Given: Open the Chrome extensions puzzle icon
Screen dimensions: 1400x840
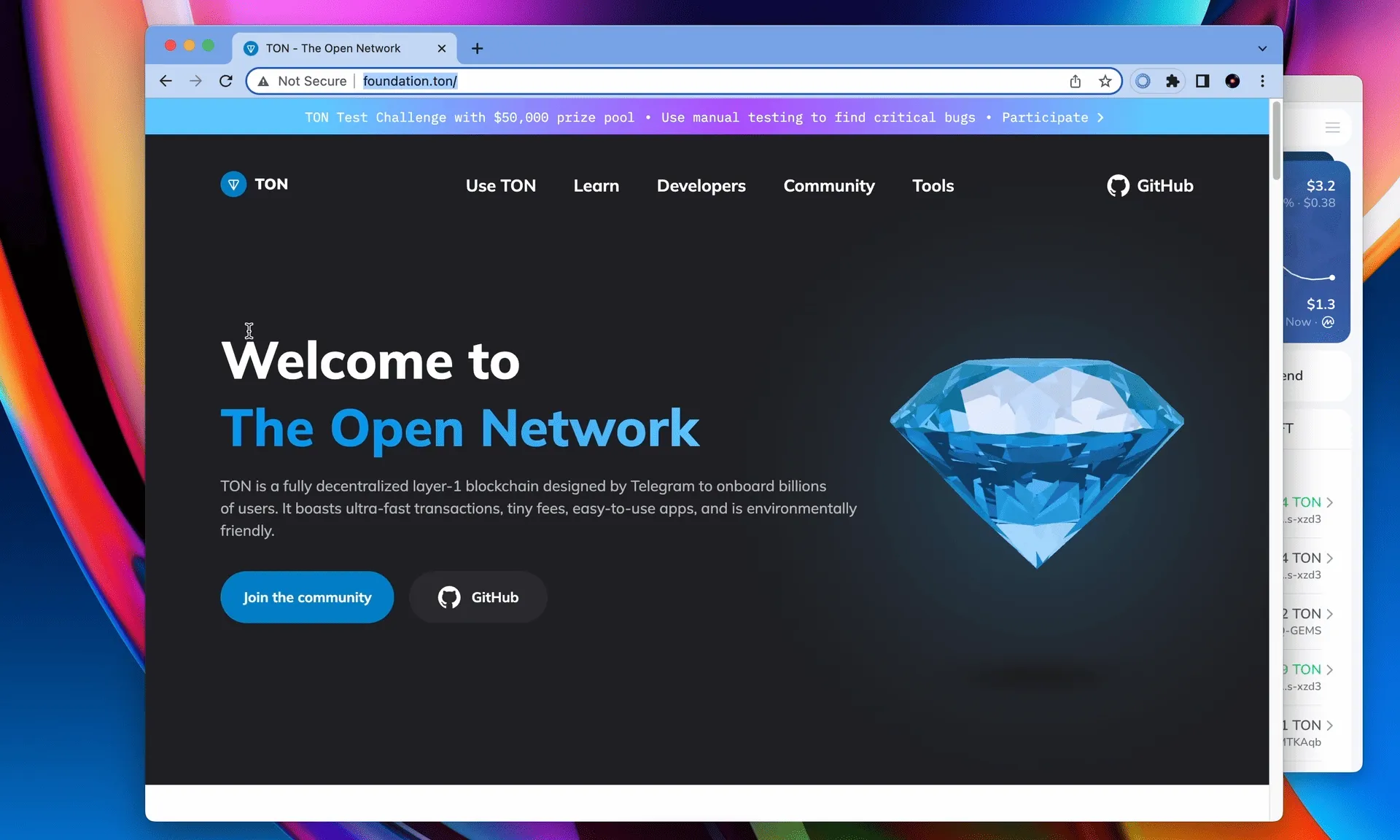Looking at the screenshot, I should tap(1172, 81).
